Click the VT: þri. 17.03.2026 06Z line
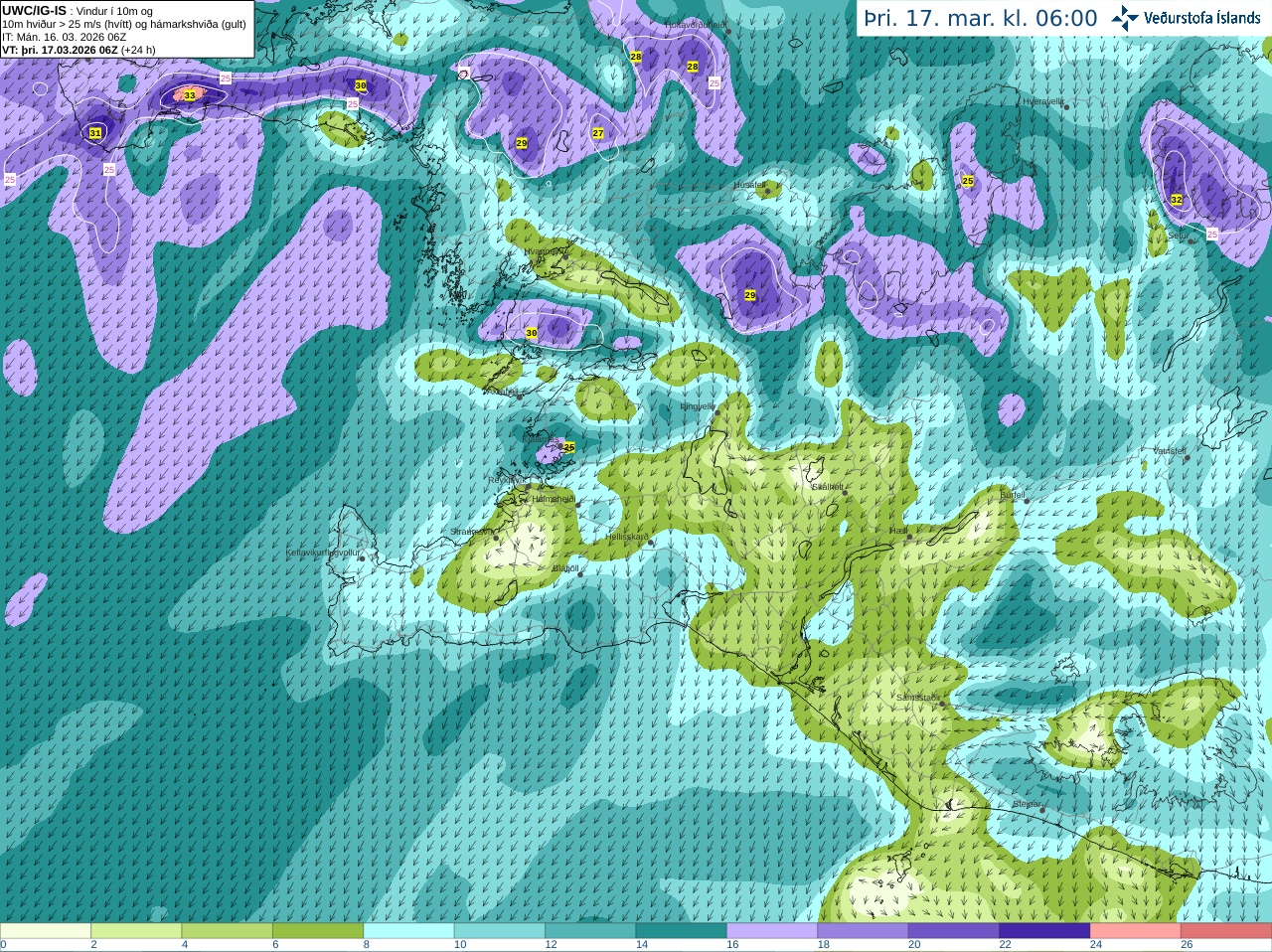1272x952 pixels. tap(79, 50)
